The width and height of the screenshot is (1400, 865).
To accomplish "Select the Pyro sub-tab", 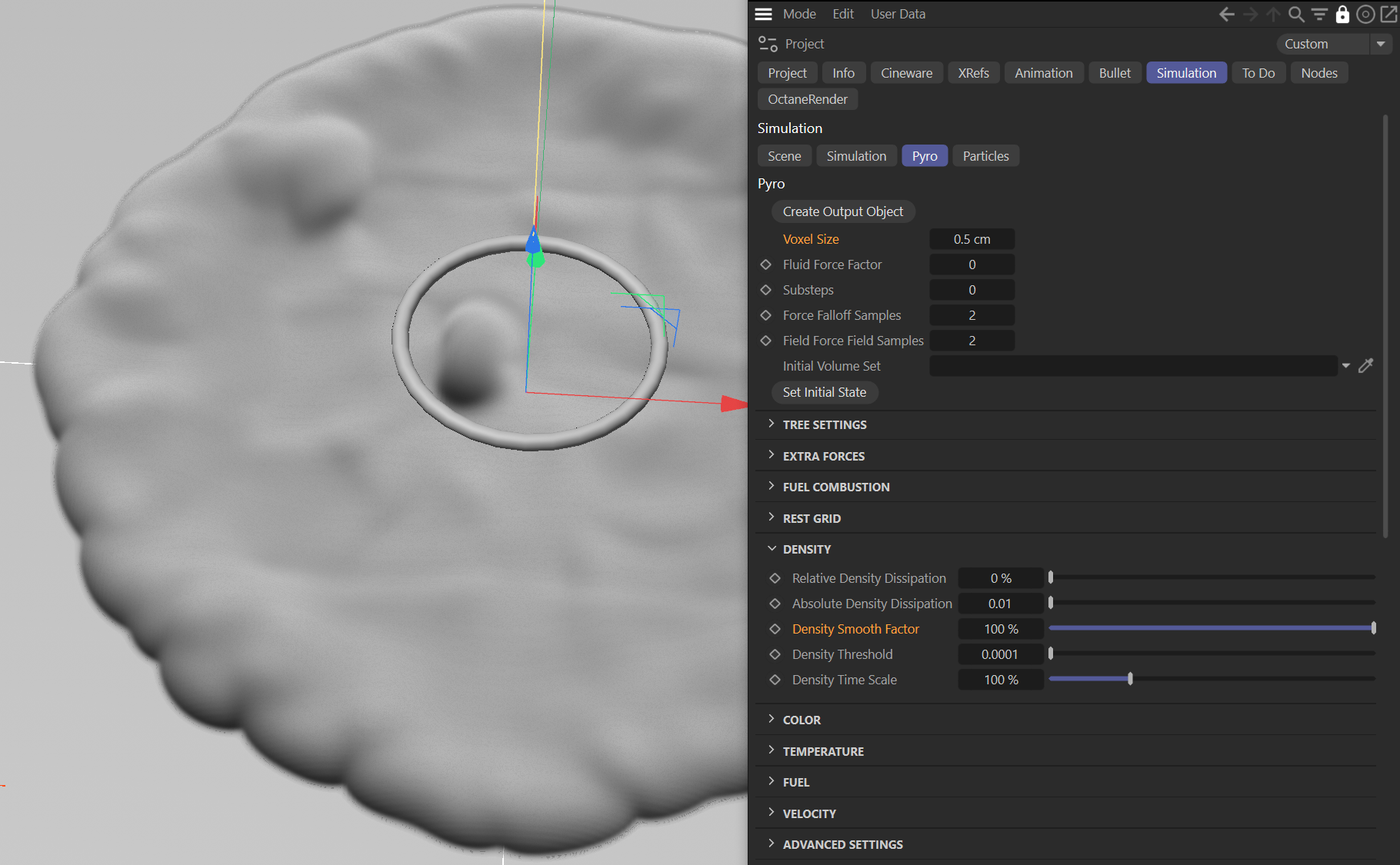I will coord(925,156).
